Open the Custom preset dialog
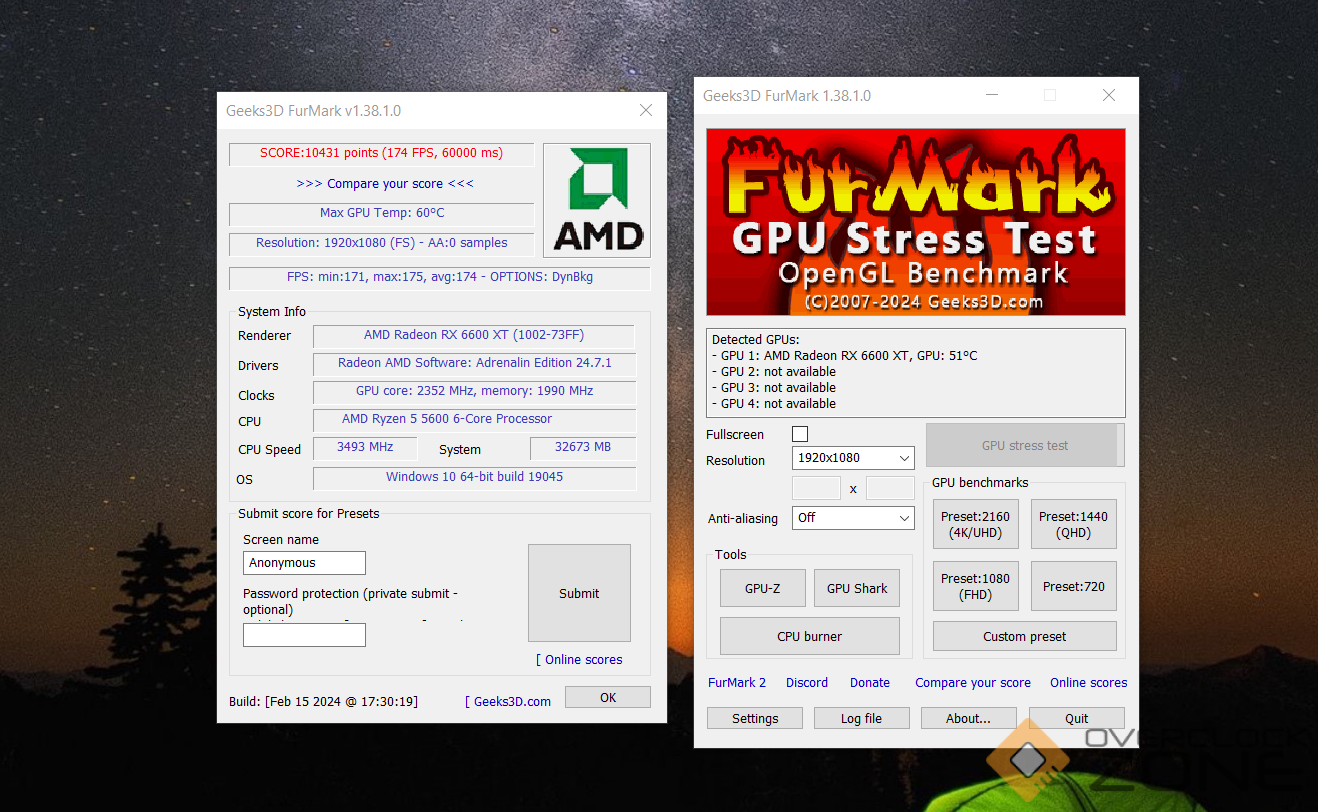This screenshot has width=1318, height=812. (x=1024, y=636)
